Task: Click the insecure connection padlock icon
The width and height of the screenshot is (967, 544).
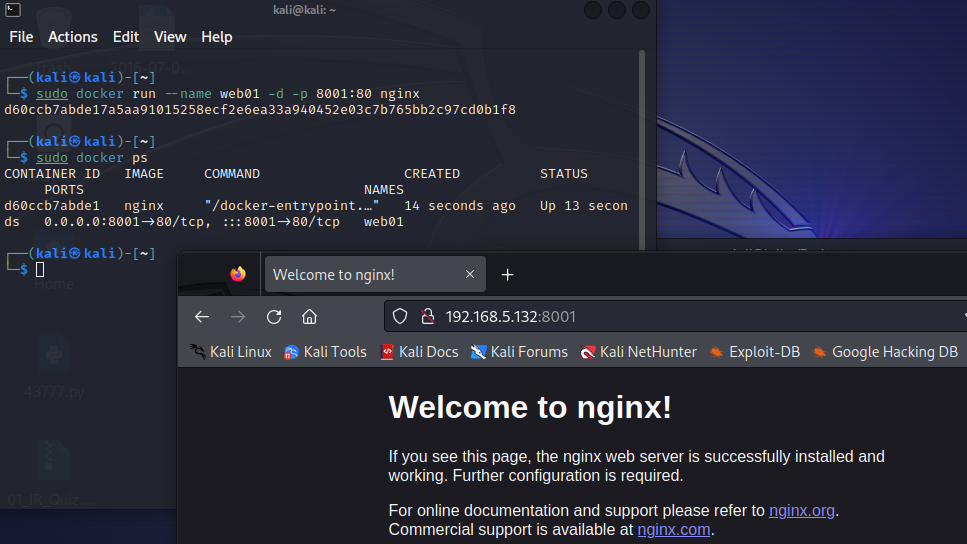Action: [427, 316]
